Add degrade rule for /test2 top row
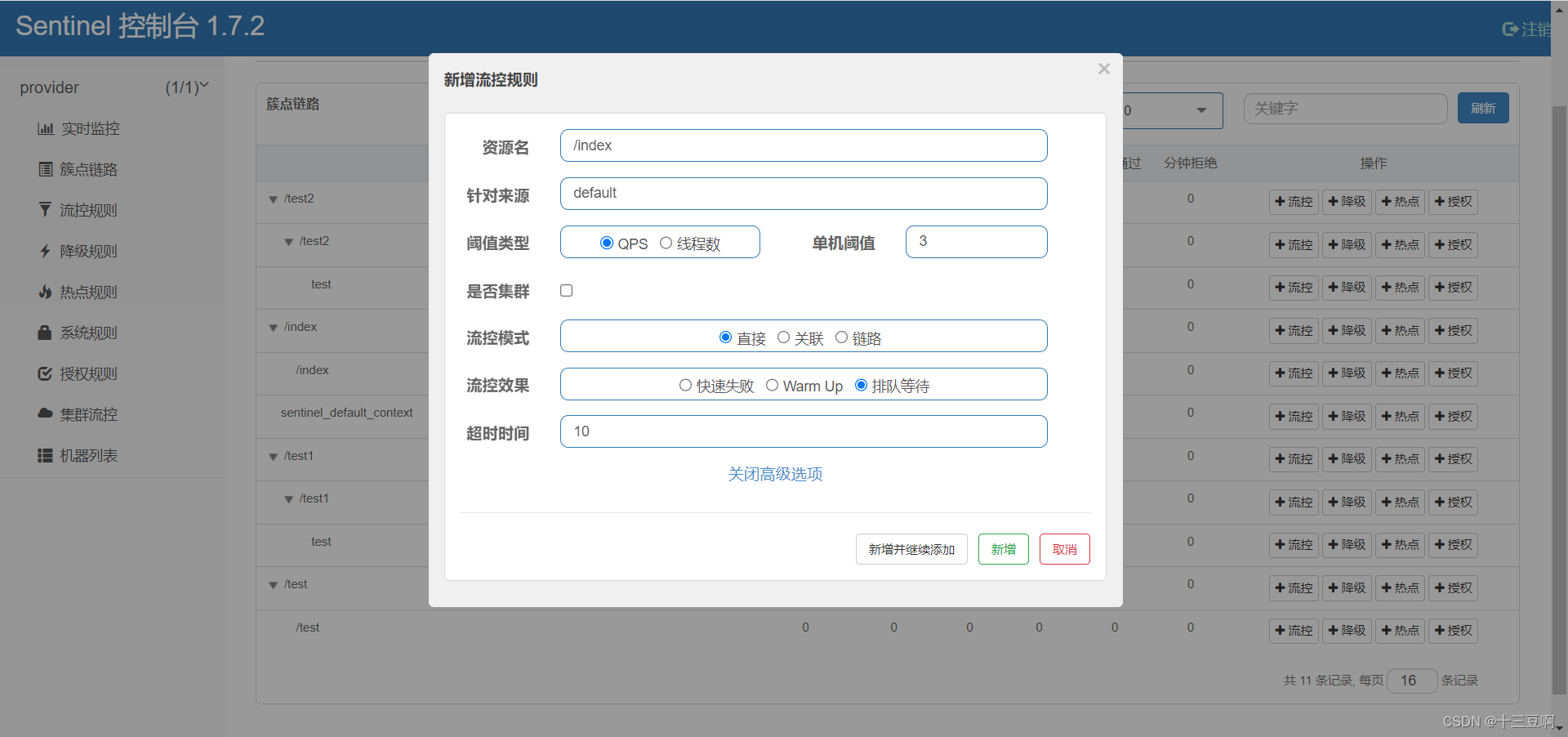The height and width of the screenshot is (737, 1568). pyautogui.click(x=1347, y=202)
